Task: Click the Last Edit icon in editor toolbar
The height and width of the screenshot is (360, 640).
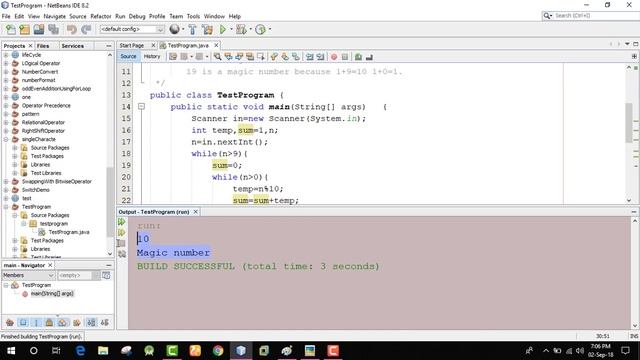Action: [x=173, y=57]
